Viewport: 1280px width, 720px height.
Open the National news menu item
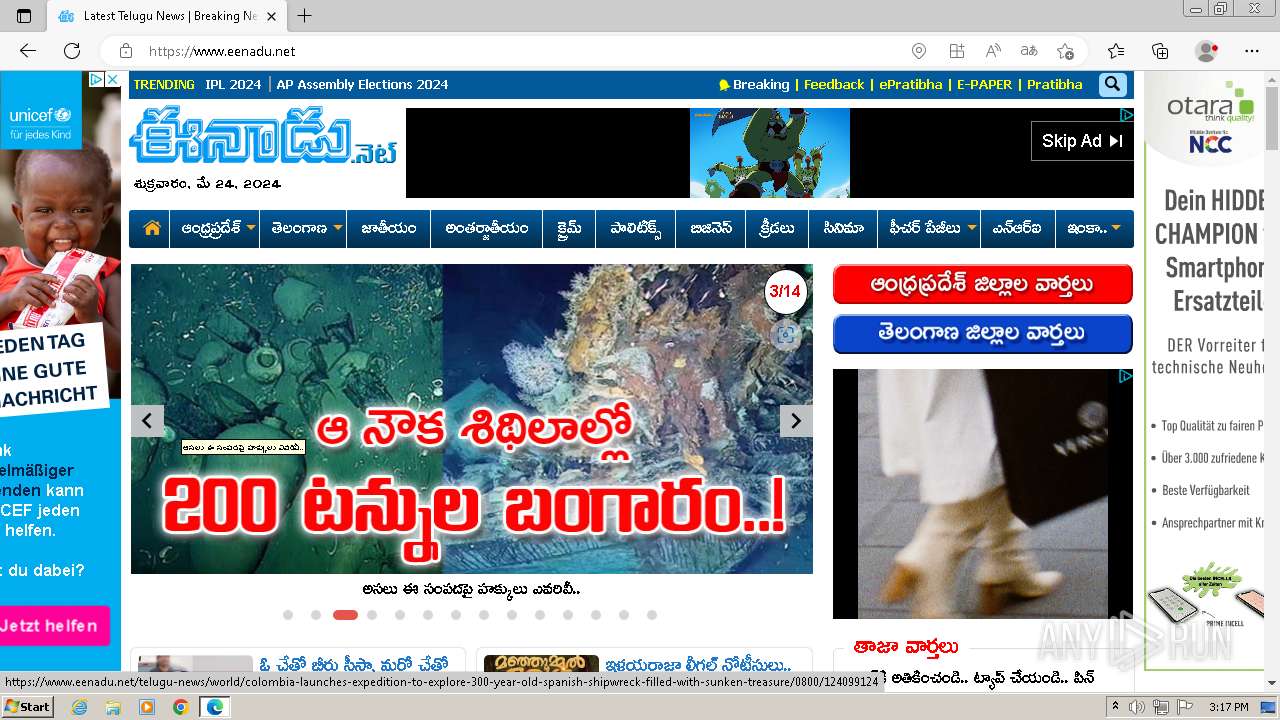(389, 228)
